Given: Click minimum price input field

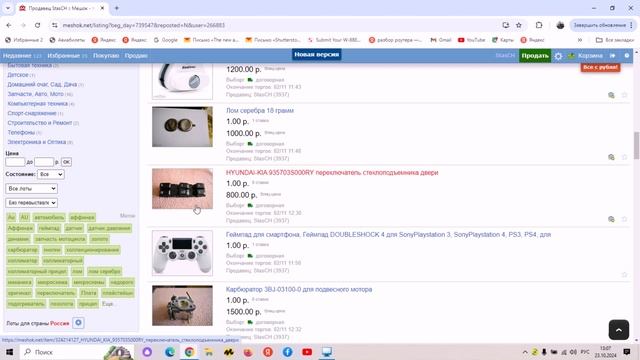Looking at the screenshot, I should click(x=15, y=162).
